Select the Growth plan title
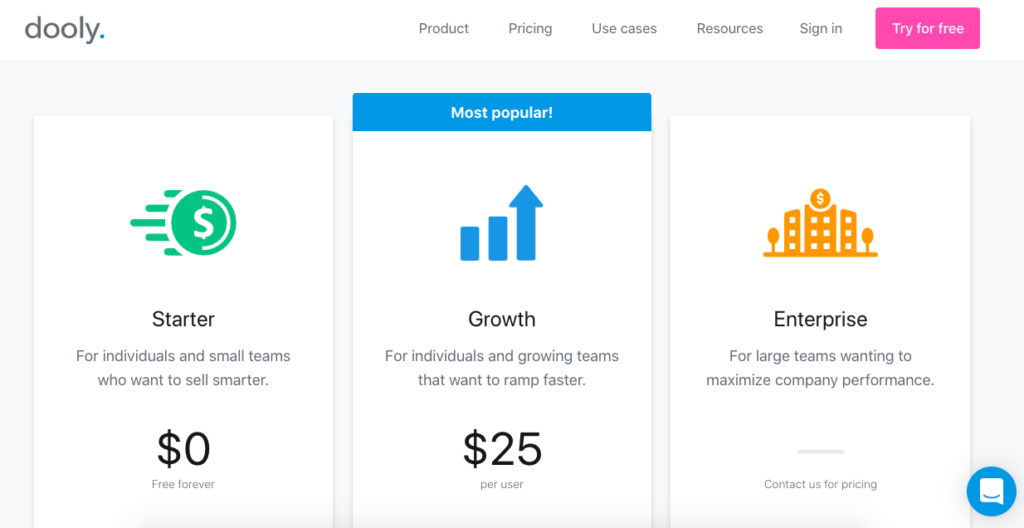 [x=502, y=319]
